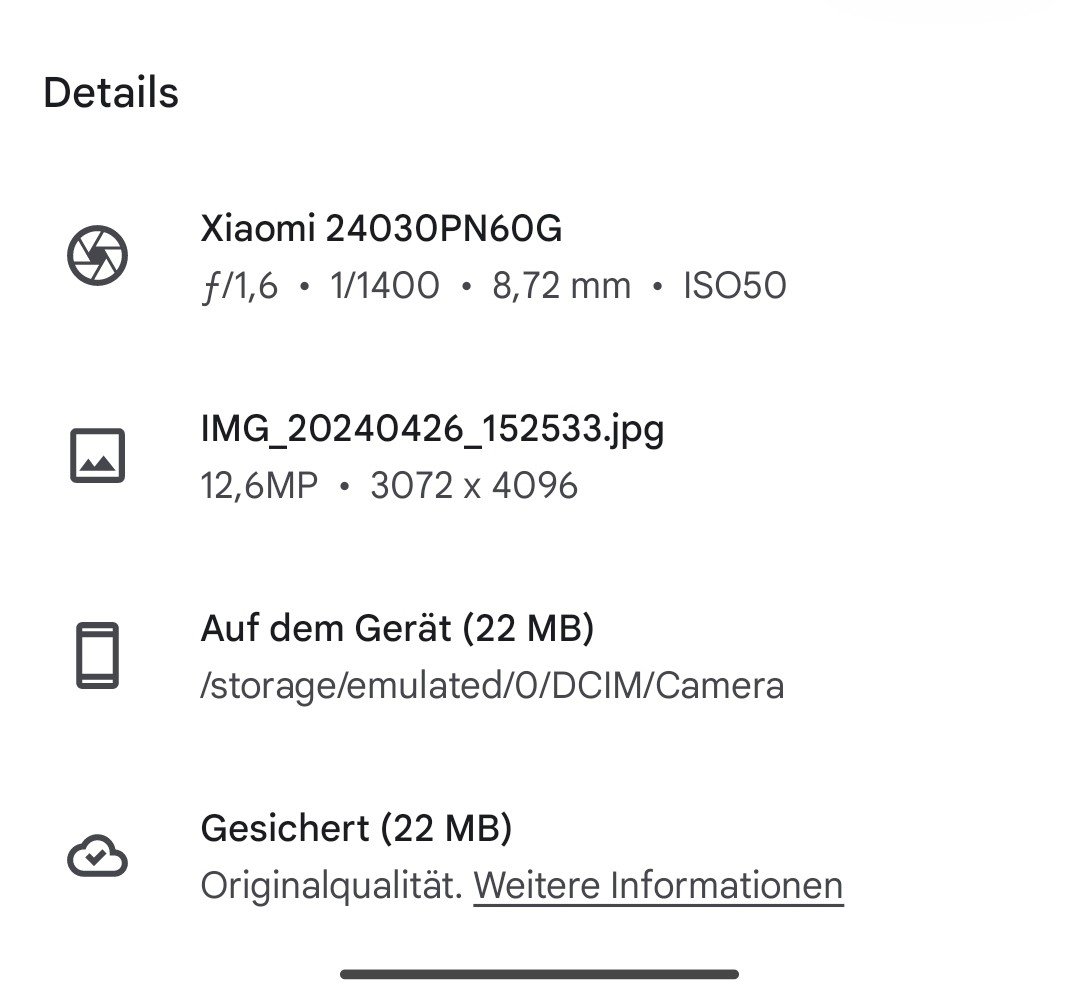The height and width of the screenshot is (998, 1080).
Task: Tap the camera aperture icon
Action: tap(97, 256)
